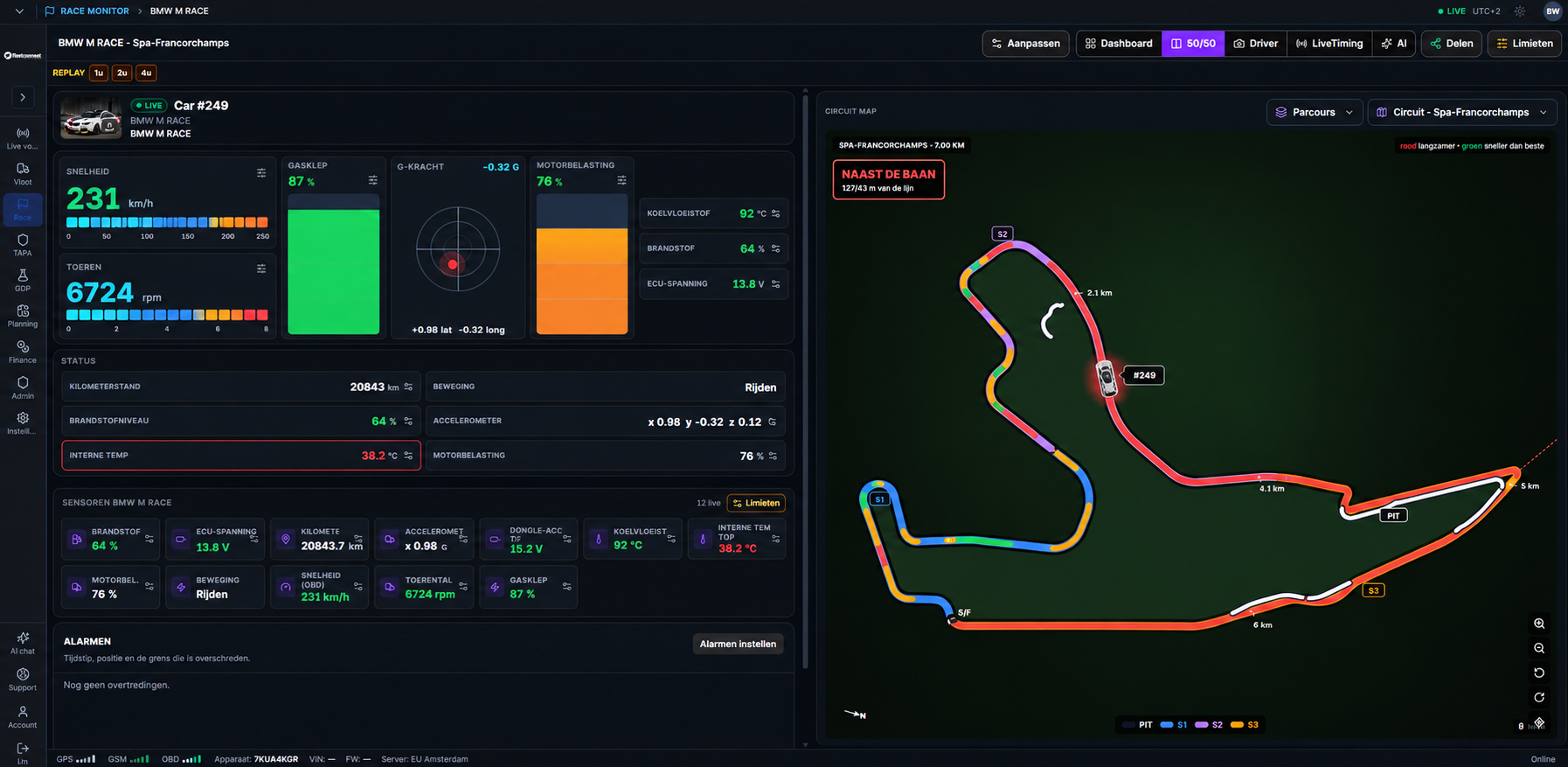Select the 1u replay range
Viewport: 1568px width, 767px height.
[99, 73]
